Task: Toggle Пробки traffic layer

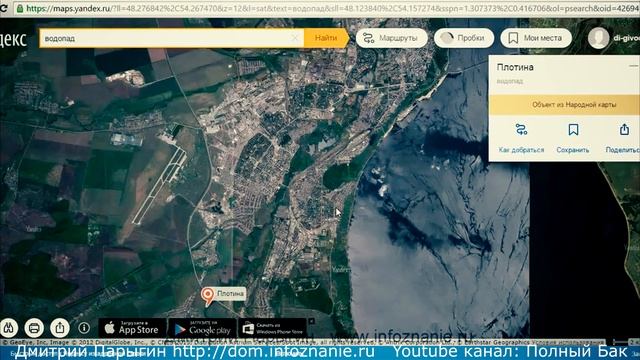Action: tap(464, 38)
